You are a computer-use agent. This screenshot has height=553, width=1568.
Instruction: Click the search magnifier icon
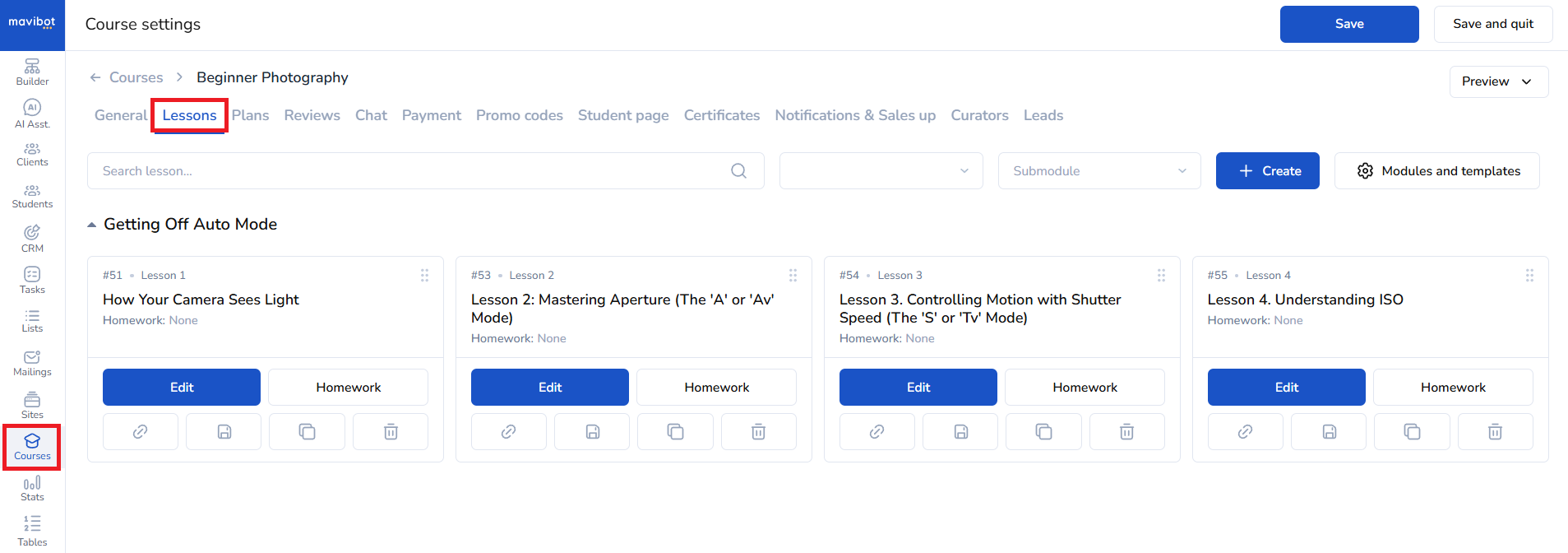tap(738, 171)
